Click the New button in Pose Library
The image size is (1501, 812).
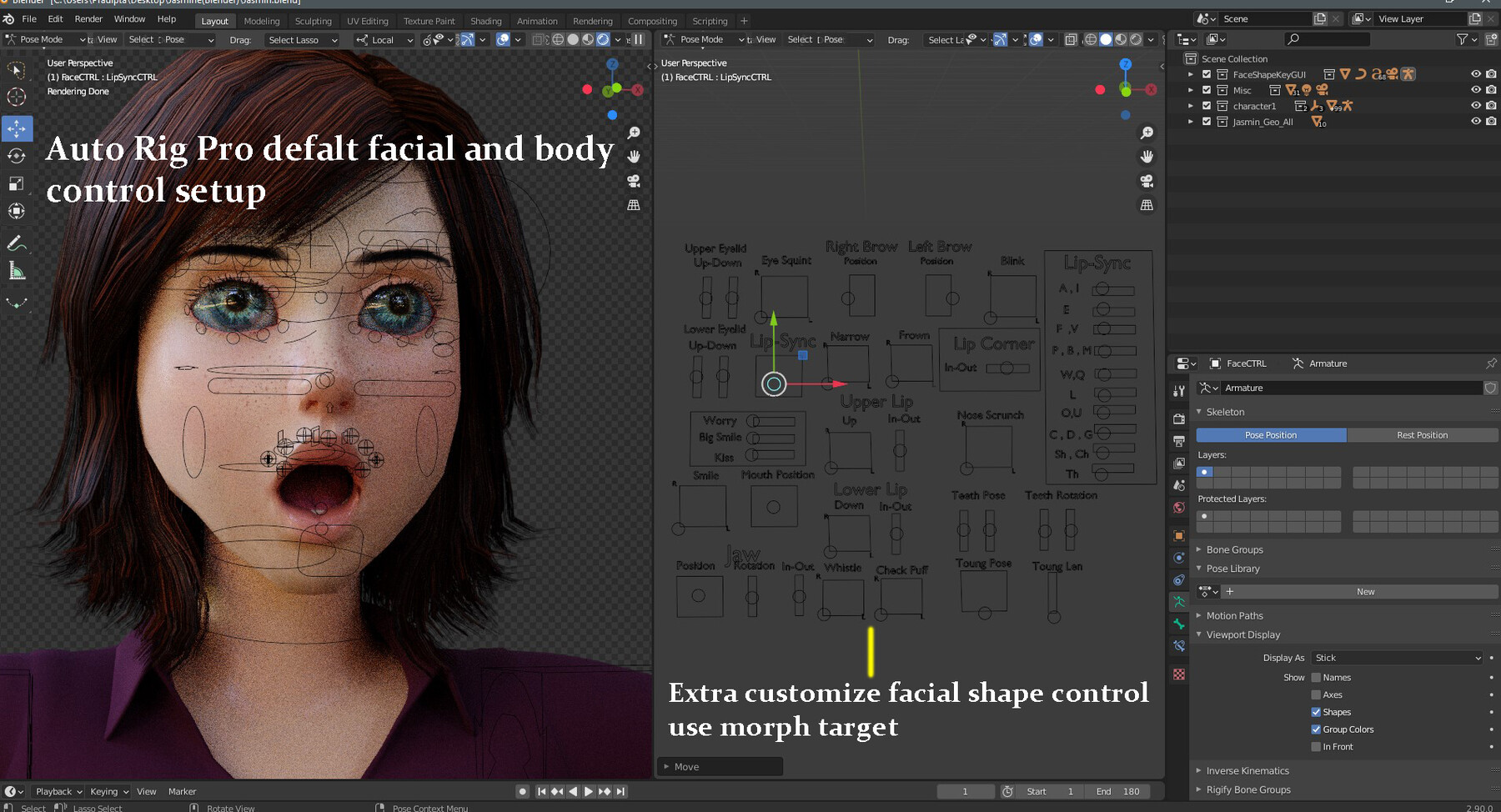[x=1365, y=591]
